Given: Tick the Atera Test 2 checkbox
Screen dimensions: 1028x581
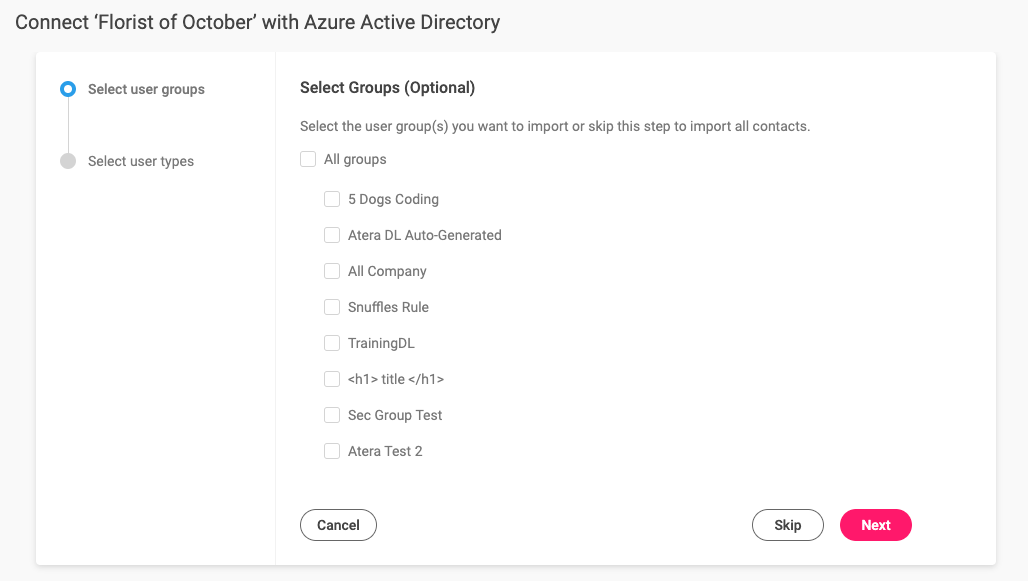Looking at the screenshot, I should pos(332,452).
